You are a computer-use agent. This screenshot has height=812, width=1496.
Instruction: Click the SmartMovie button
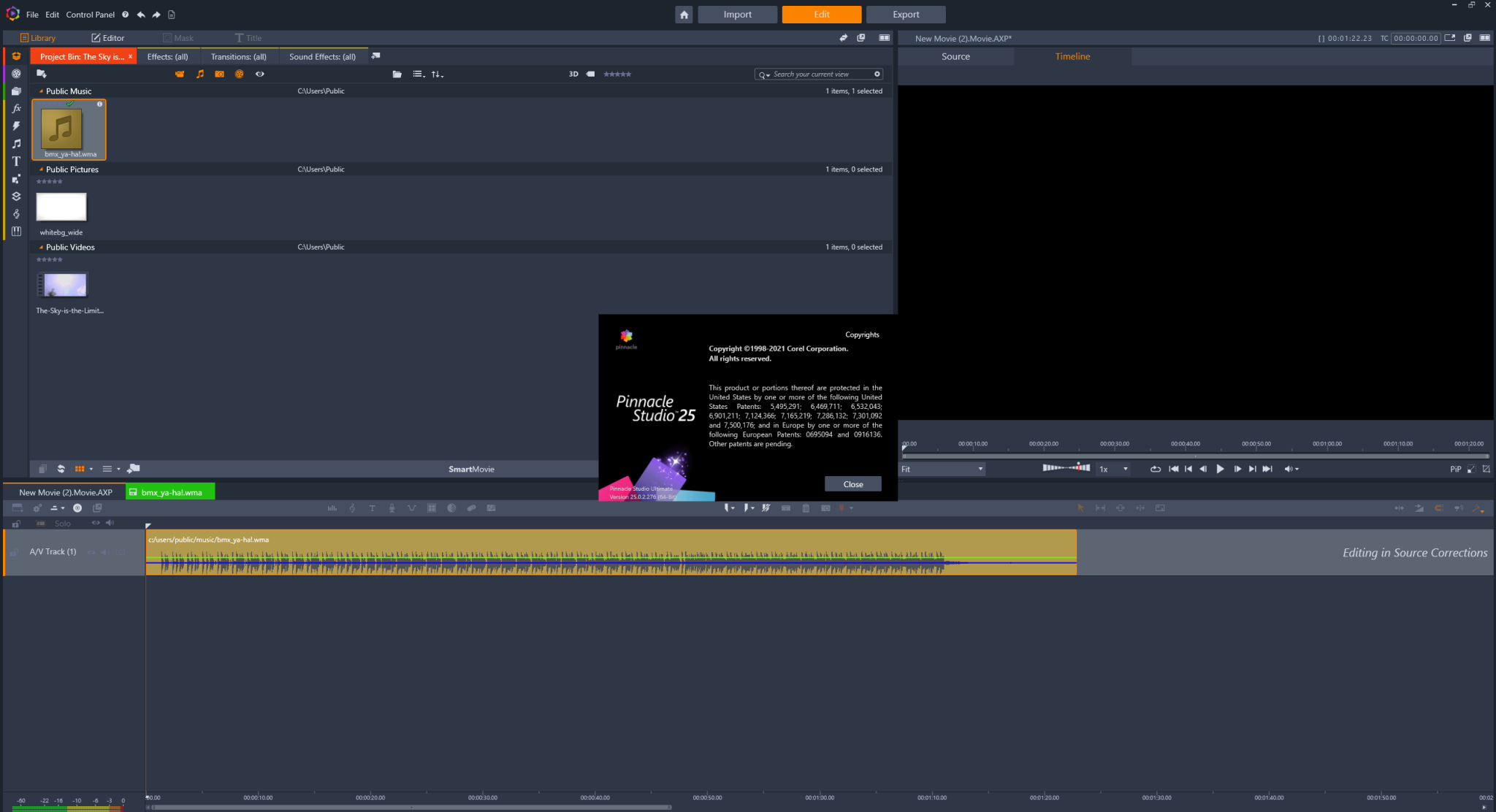(x=471, y=470)
